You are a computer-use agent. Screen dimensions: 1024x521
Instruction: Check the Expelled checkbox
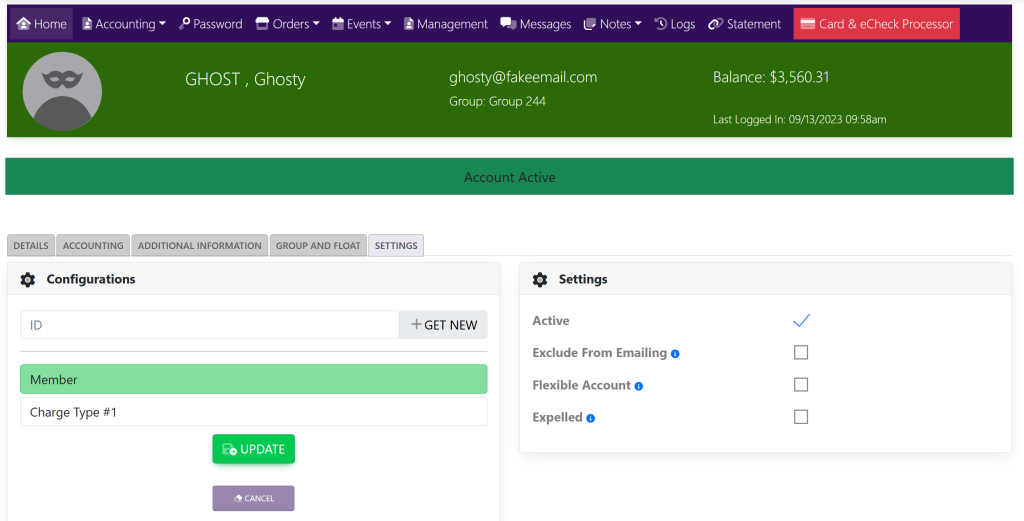[x=800, y=417]
